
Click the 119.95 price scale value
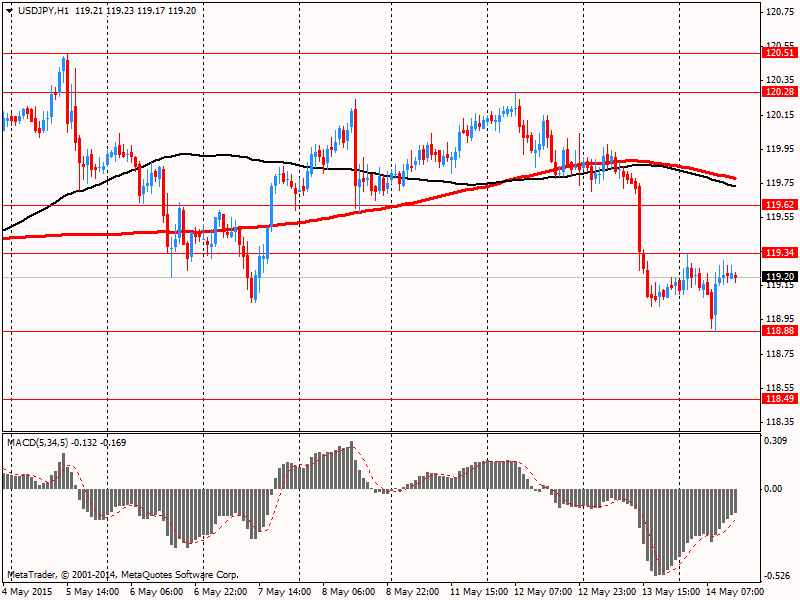[780, 148]
